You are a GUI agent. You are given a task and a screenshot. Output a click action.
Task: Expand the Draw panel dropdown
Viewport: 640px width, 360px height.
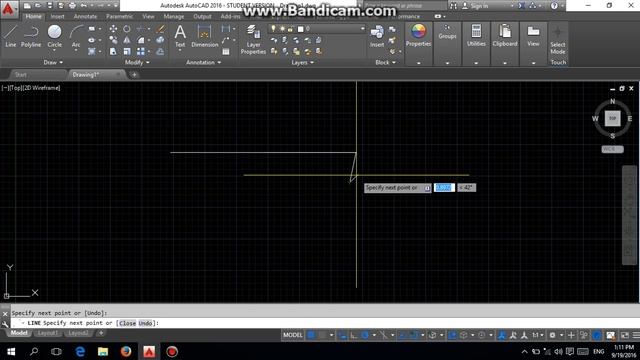[x=53, y=62]
